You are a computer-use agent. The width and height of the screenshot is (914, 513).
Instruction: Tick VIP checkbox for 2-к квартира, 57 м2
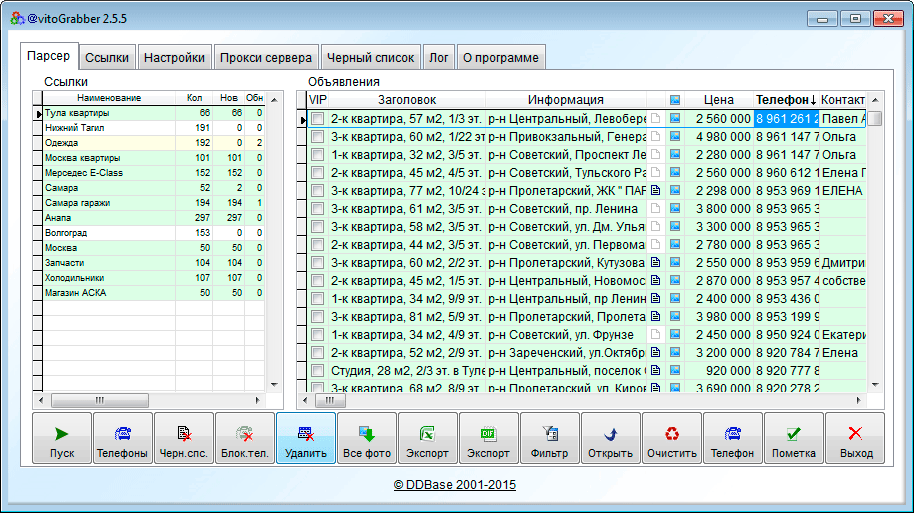pyautogui.click(x=317, y=119)
